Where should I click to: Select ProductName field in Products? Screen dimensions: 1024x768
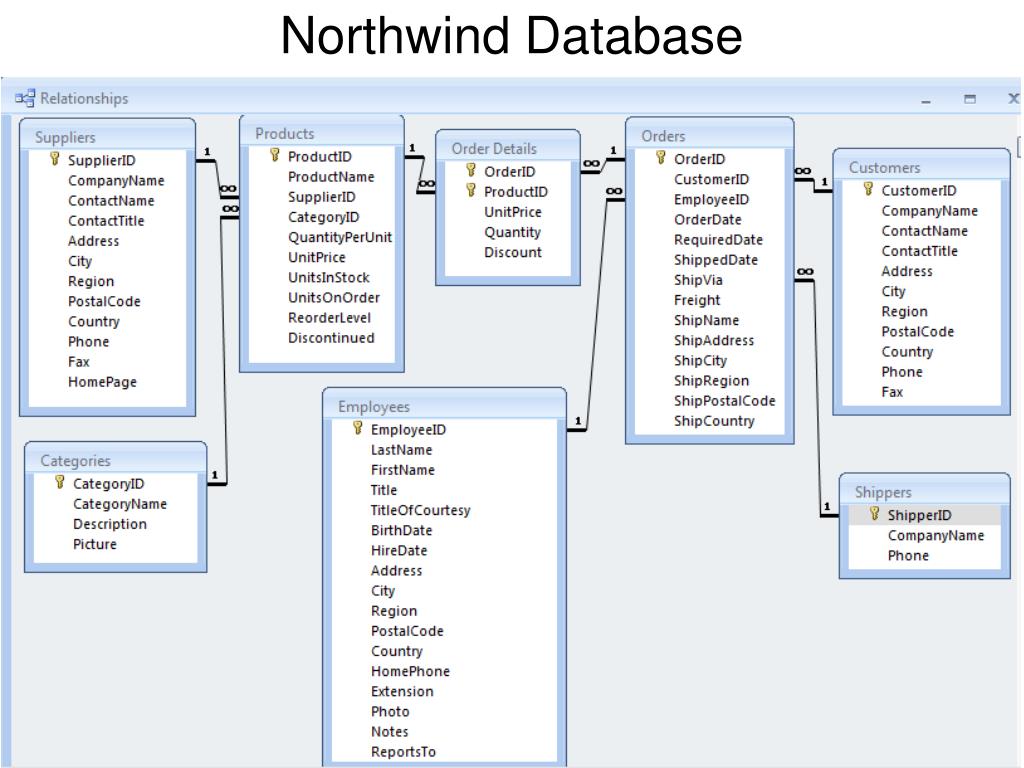pos(331,177)
